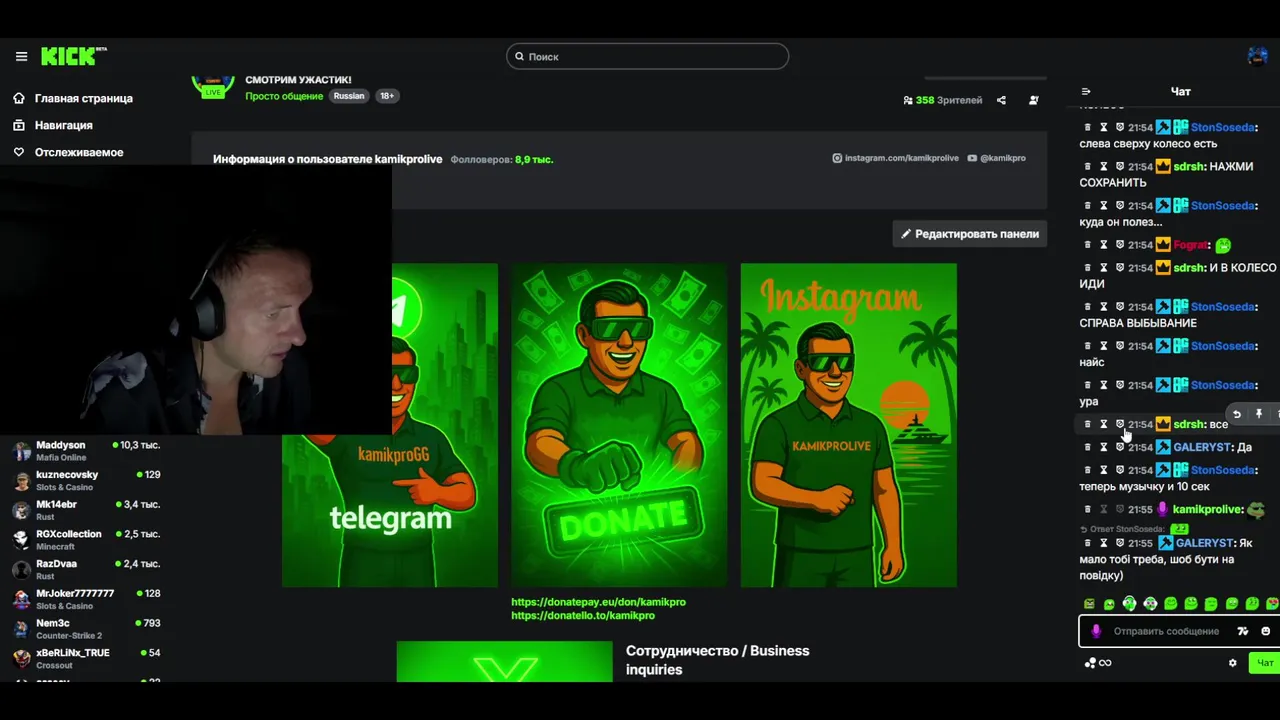Click the Instagram icon in the user info bar

pos(837,158)
